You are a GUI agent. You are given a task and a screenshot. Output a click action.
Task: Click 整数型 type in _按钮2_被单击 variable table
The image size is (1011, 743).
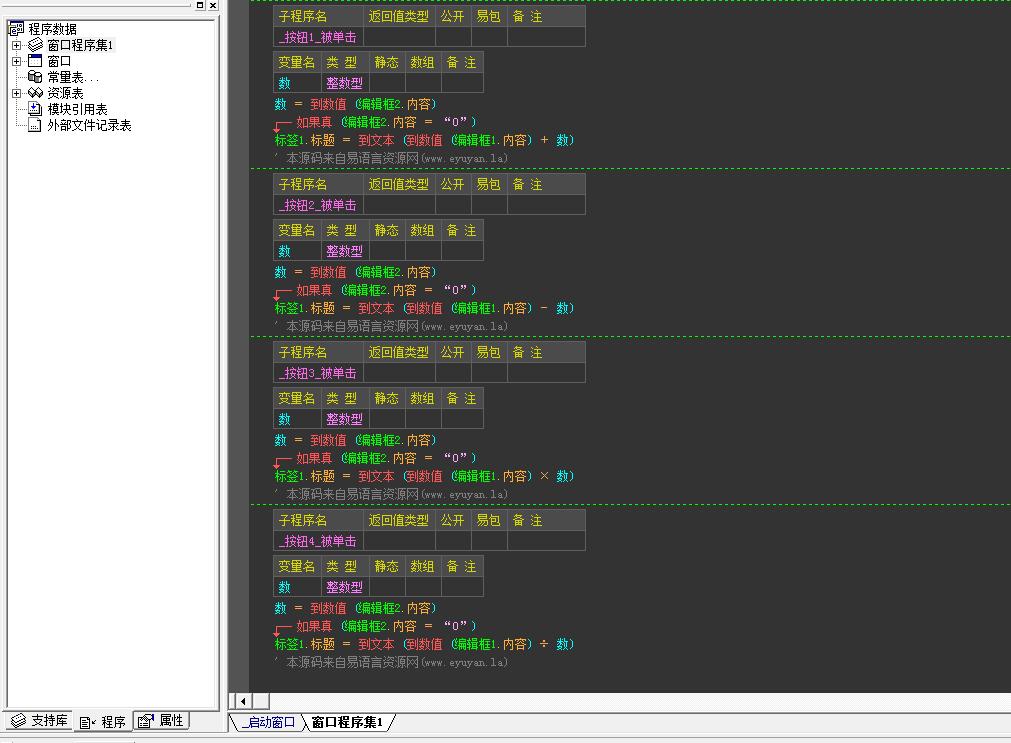coord(344,252)
